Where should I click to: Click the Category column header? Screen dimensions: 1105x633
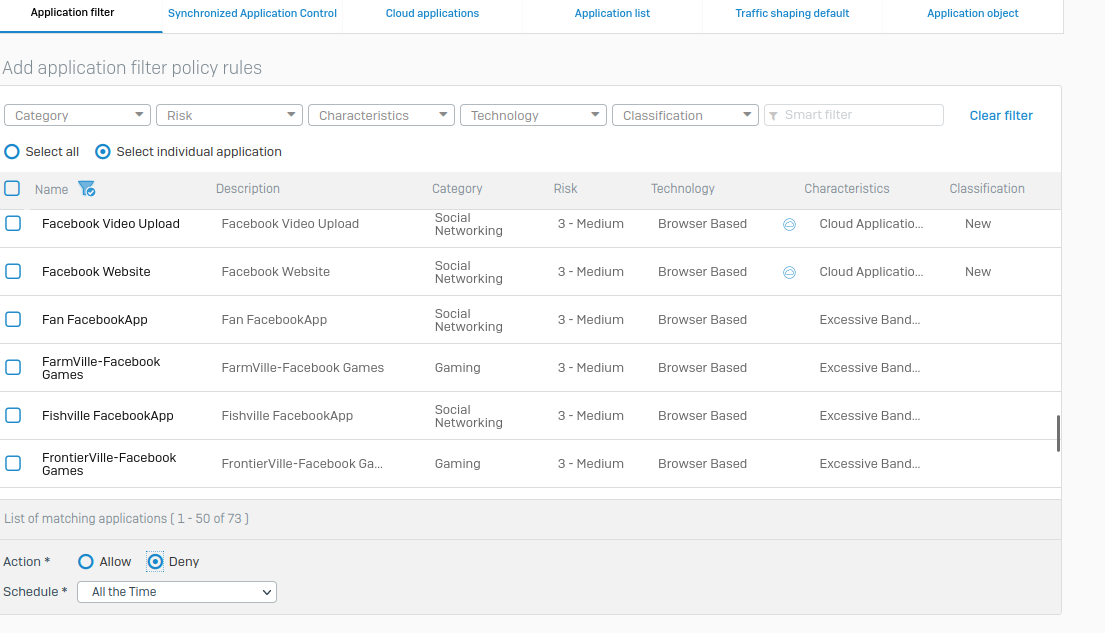457,189
